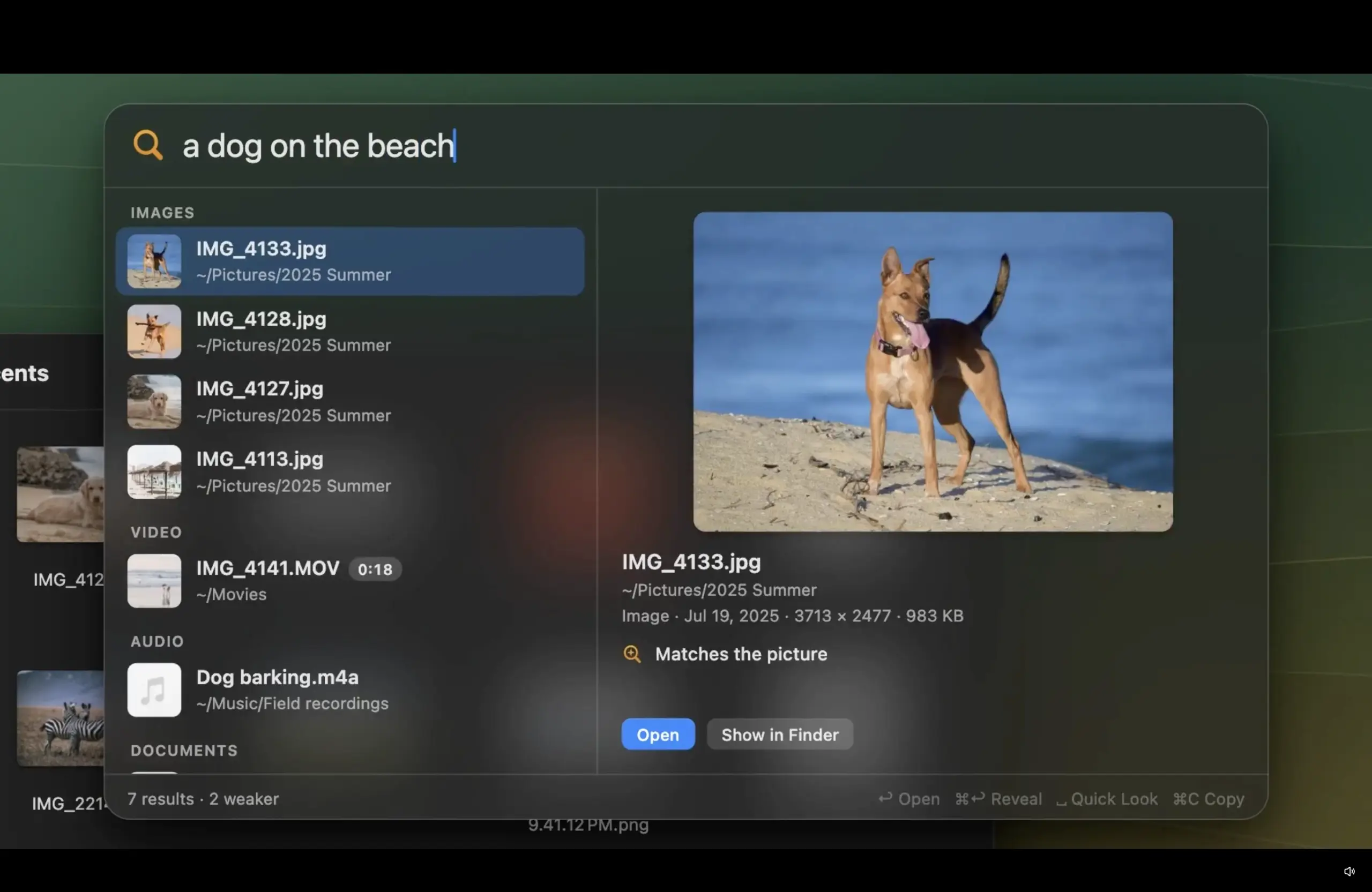Click the preview path ~/Pictures/2025 Summer

coord(719,590)
